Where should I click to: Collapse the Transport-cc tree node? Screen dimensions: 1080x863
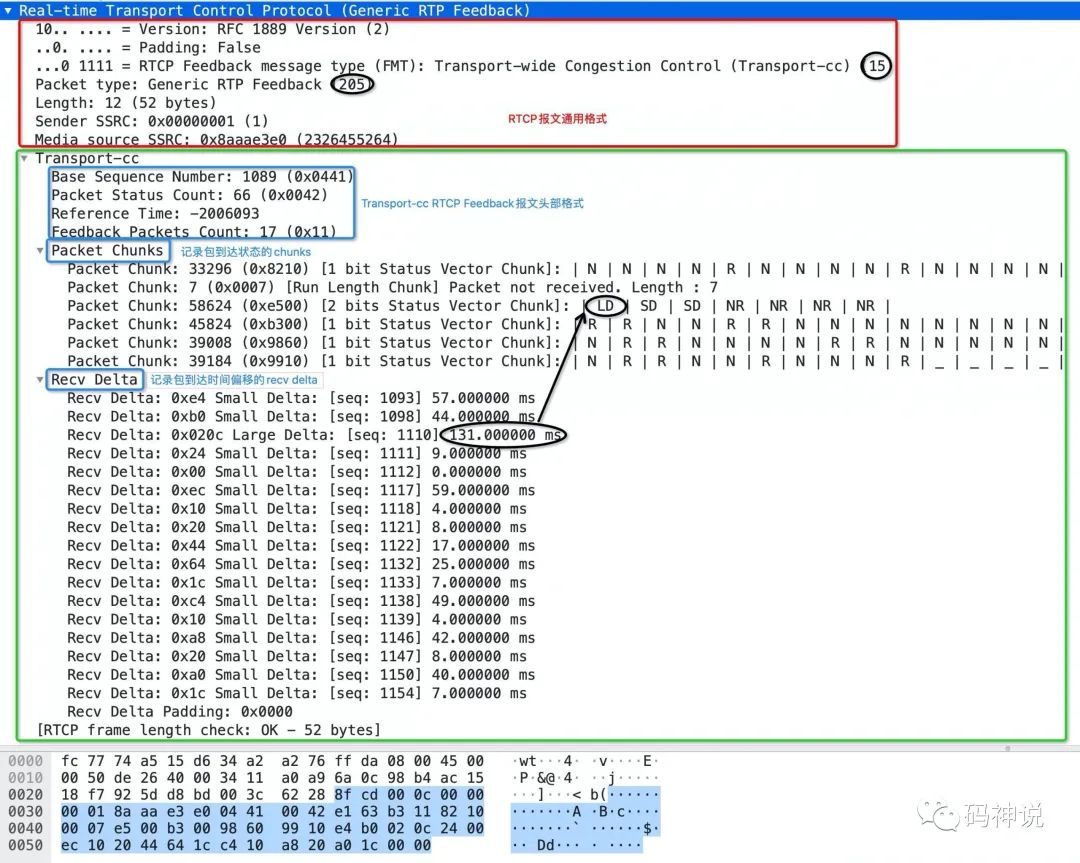pyautogui.click(x=25, y=158)
